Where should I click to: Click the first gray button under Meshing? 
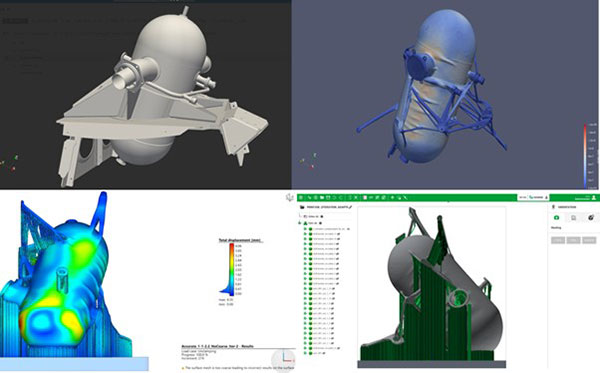pyautogui.click(x=558, y=240)
